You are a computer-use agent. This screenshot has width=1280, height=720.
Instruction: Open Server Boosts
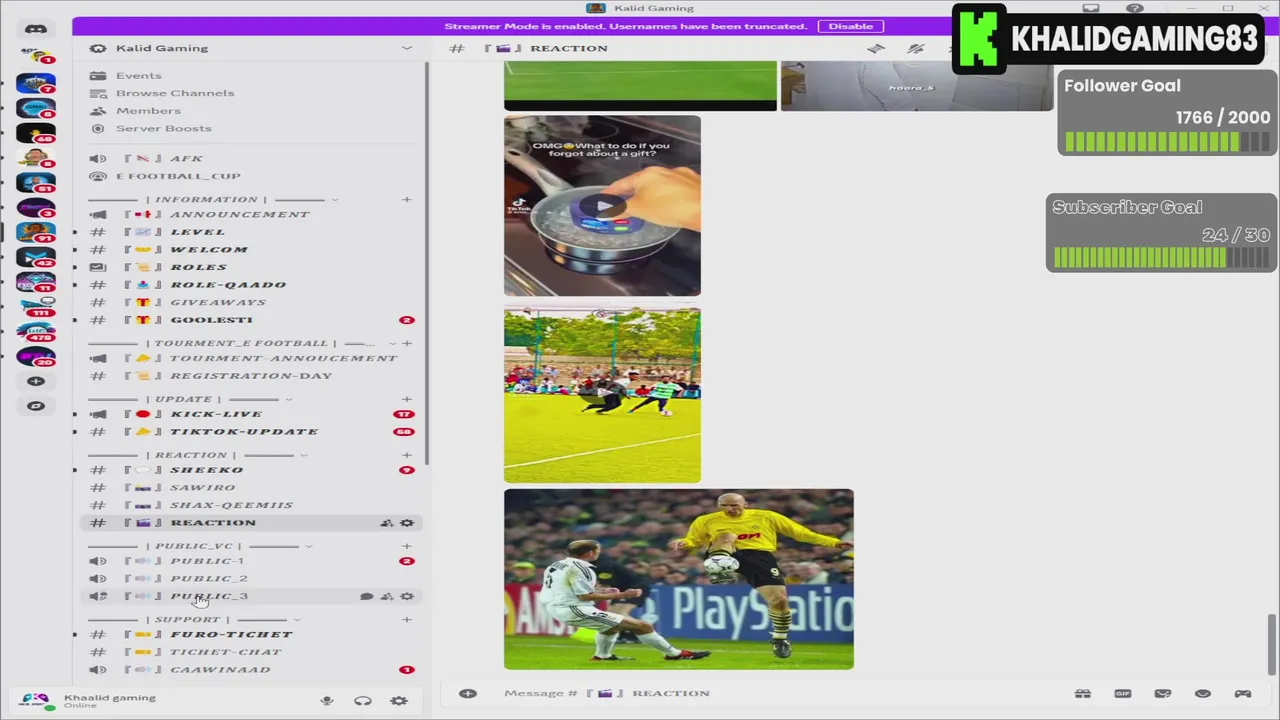tap(250, 128)
